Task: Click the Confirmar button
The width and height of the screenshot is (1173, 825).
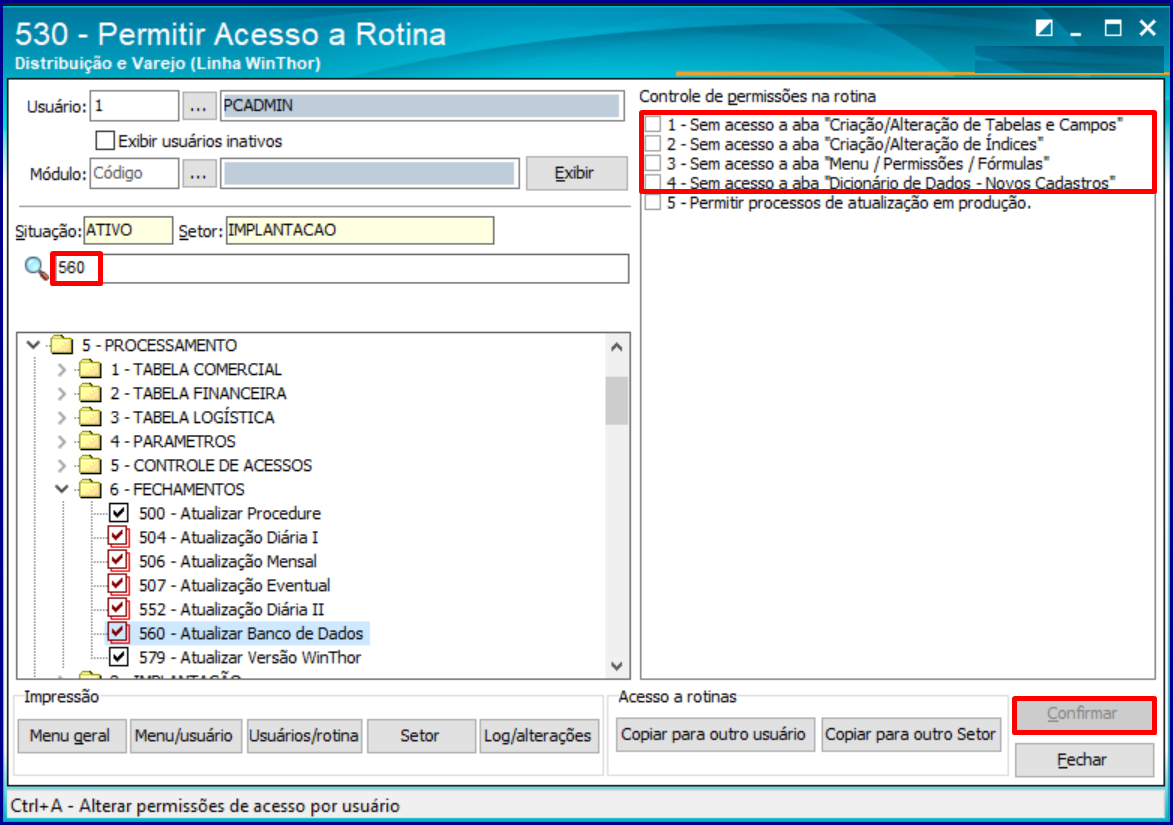Action: pyautogui.click(x=1082, y=714)
